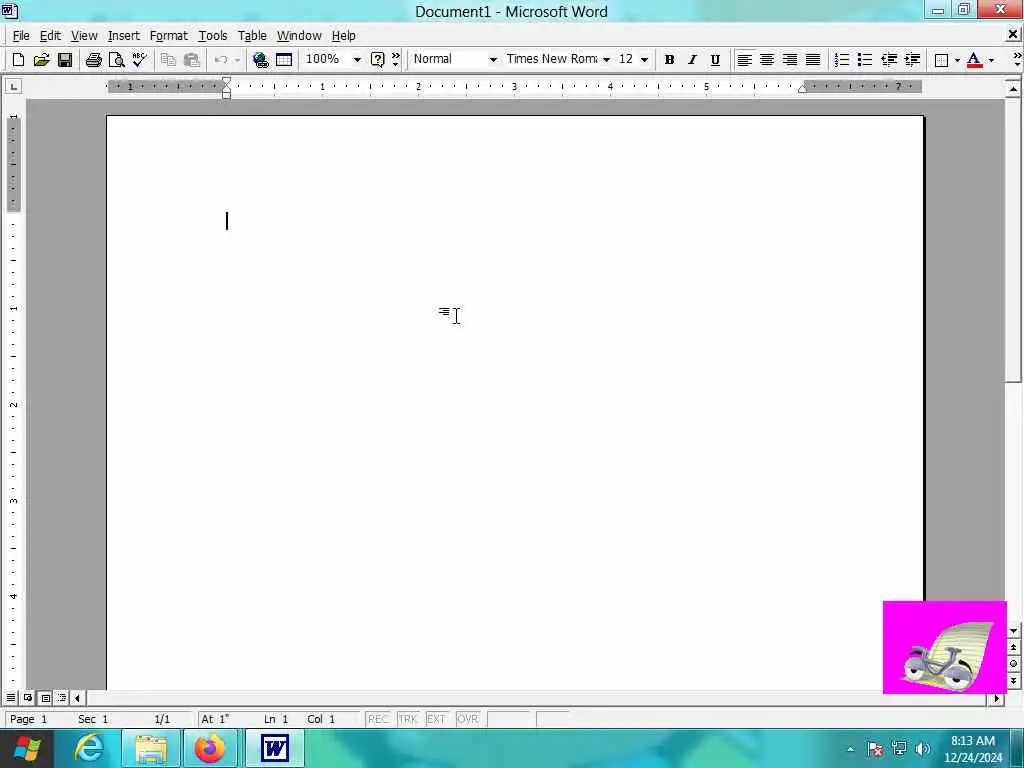
Task: Create a new blank document
Action: click(18, 60)
